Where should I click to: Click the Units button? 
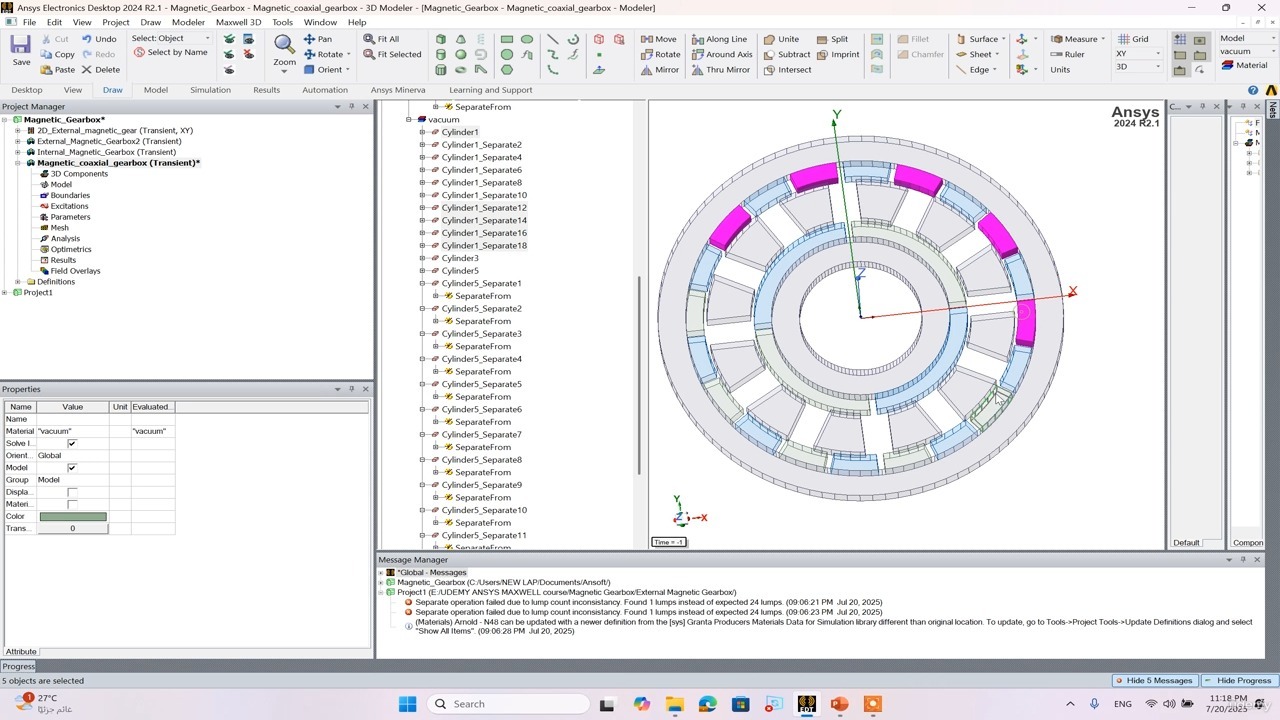1060,70
